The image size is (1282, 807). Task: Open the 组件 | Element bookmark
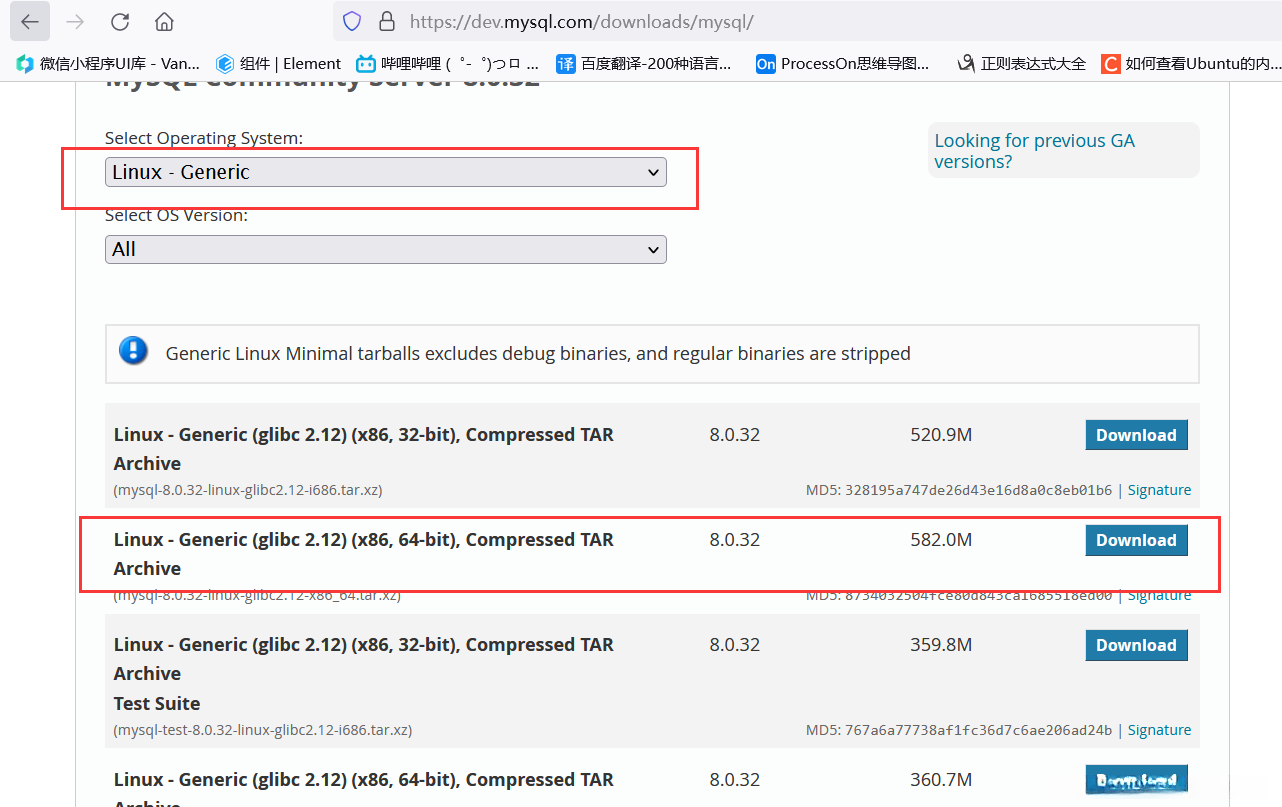point(279,64)
